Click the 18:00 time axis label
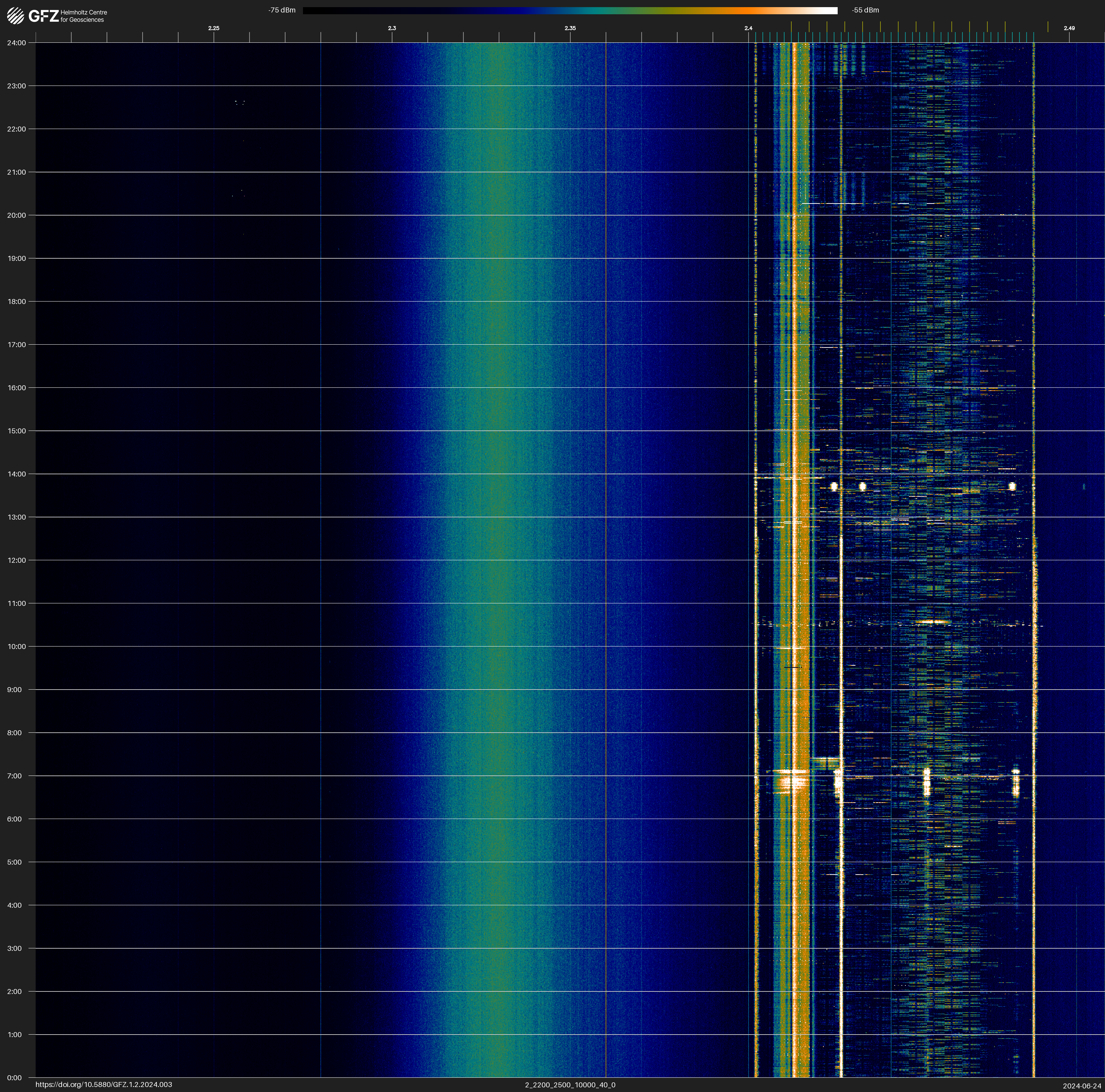The width and height of the screenshot is (1105, 1092). pos(16,301)
